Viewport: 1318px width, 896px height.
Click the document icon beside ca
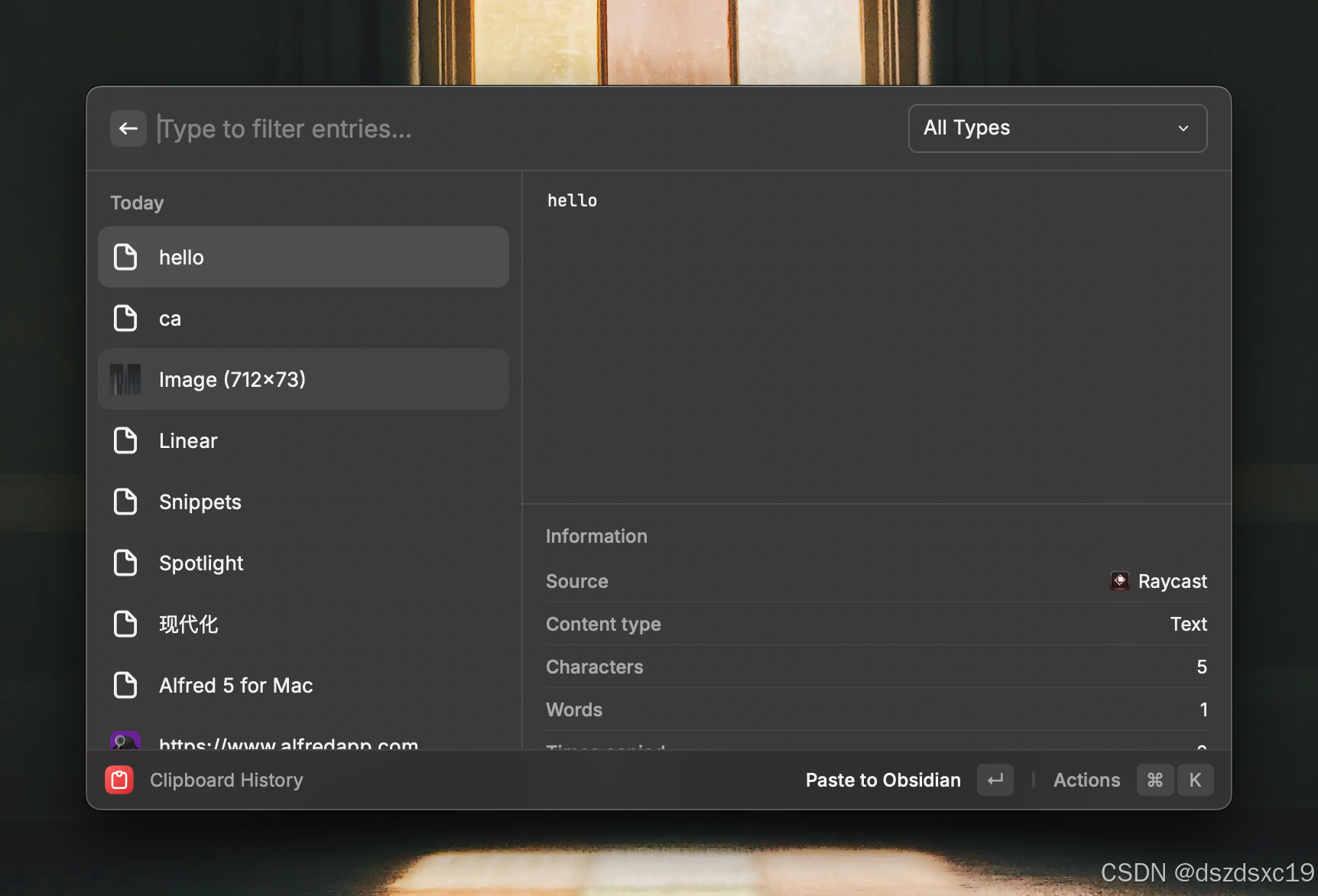pyautogui.click(x=125, y=318)
